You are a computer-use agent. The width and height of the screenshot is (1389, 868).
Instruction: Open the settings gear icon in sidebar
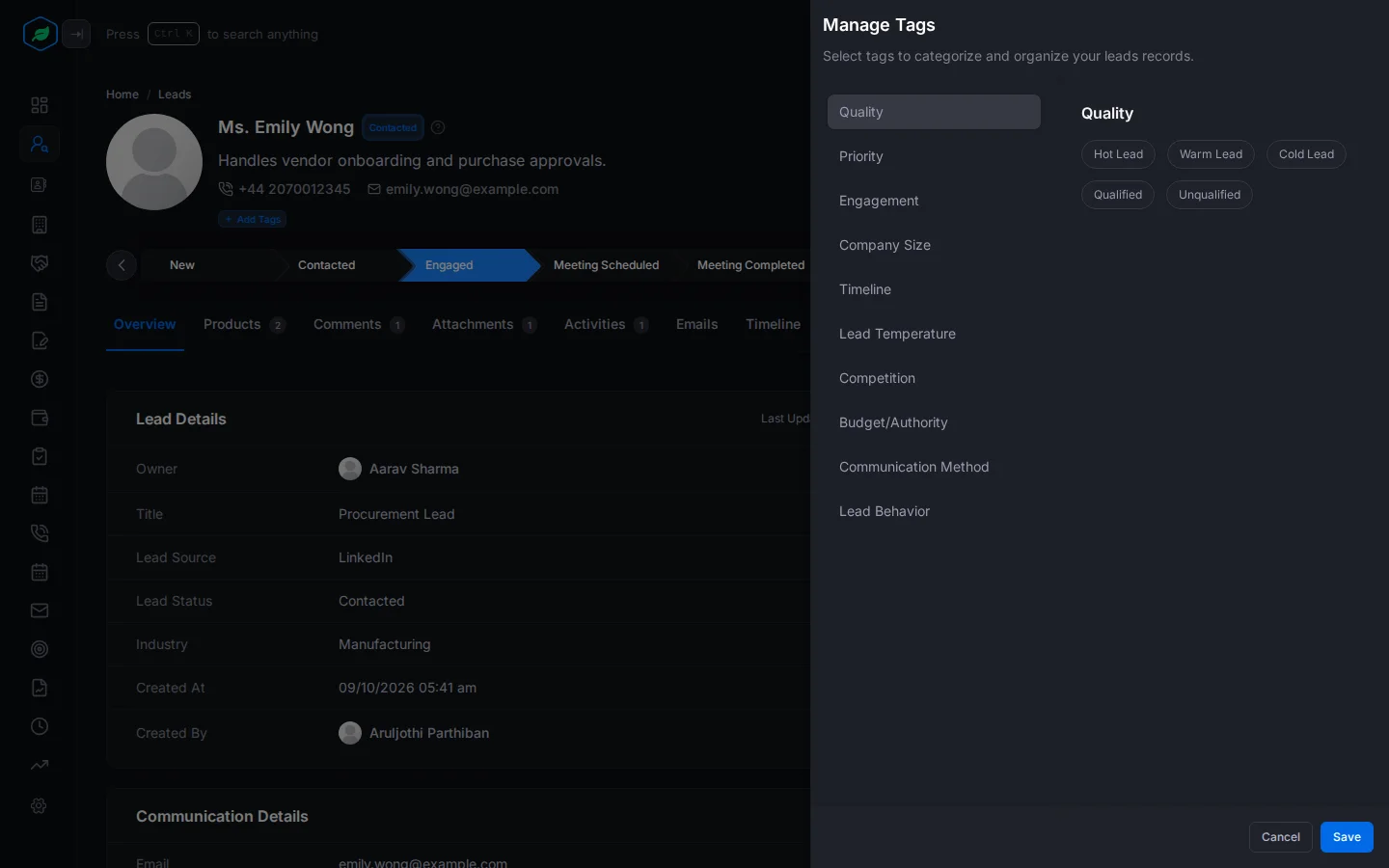click(40, 805)
